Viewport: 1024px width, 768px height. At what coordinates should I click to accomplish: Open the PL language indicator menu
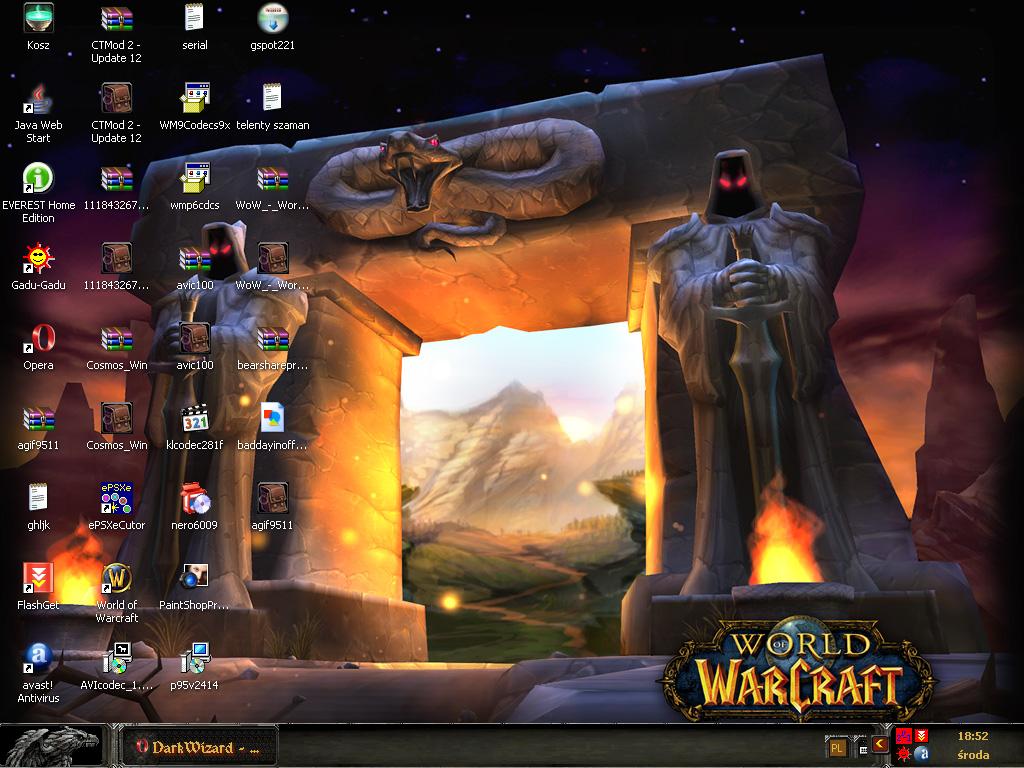[837, 748]
